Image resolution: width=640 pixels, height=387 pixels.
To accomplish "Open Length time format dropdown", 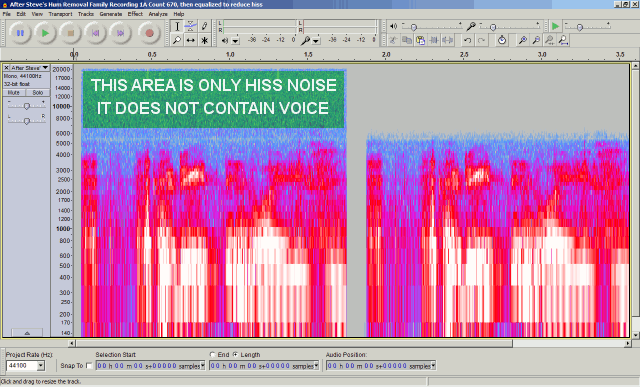I will coord(316,366).
